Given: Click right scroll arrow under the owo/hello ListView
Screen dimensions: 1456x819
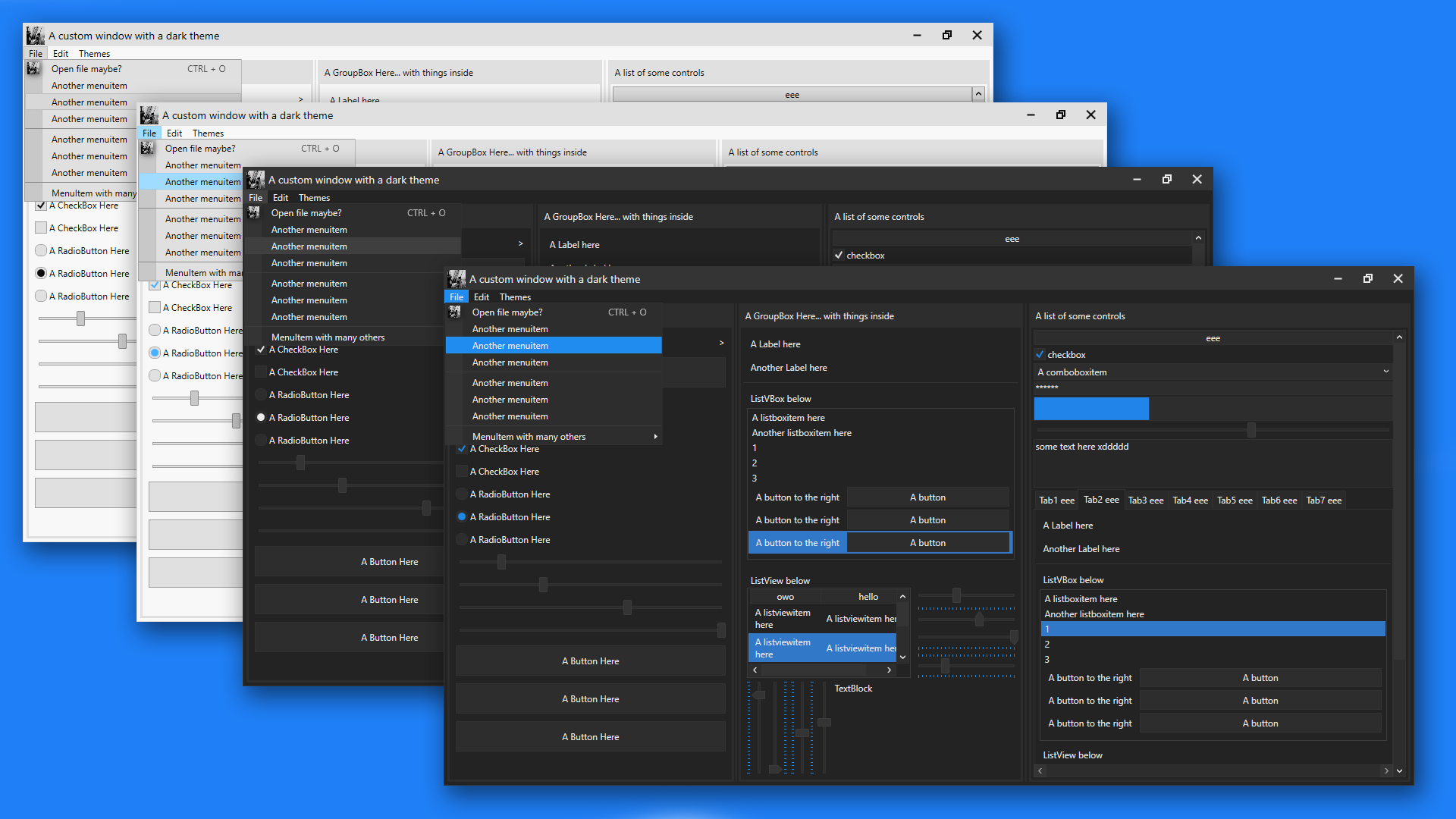Looking at the screenshot, I should click(889, 670).
